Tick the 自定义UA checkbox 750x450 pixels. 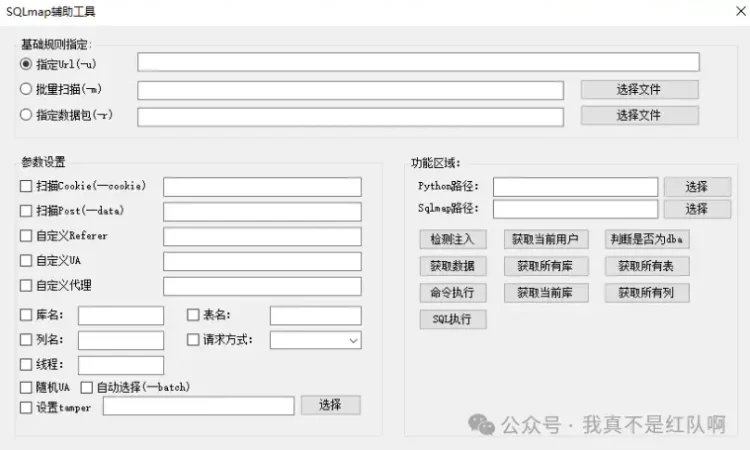[26, 261]
